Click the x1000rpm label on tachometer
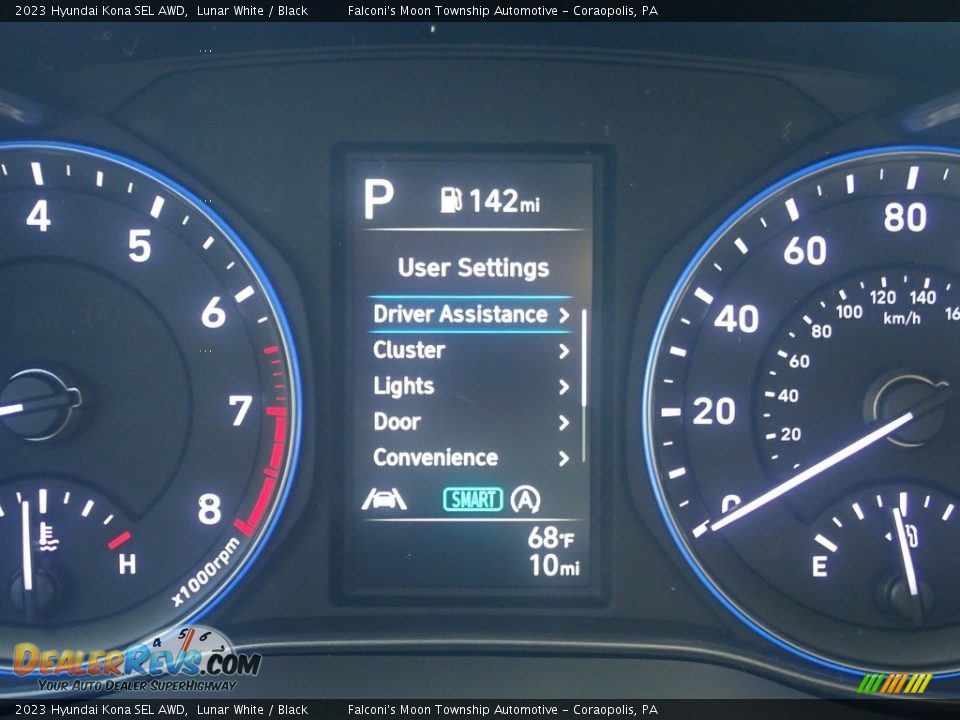The height and width of the screenshot is (720, 960). [206, 572]
